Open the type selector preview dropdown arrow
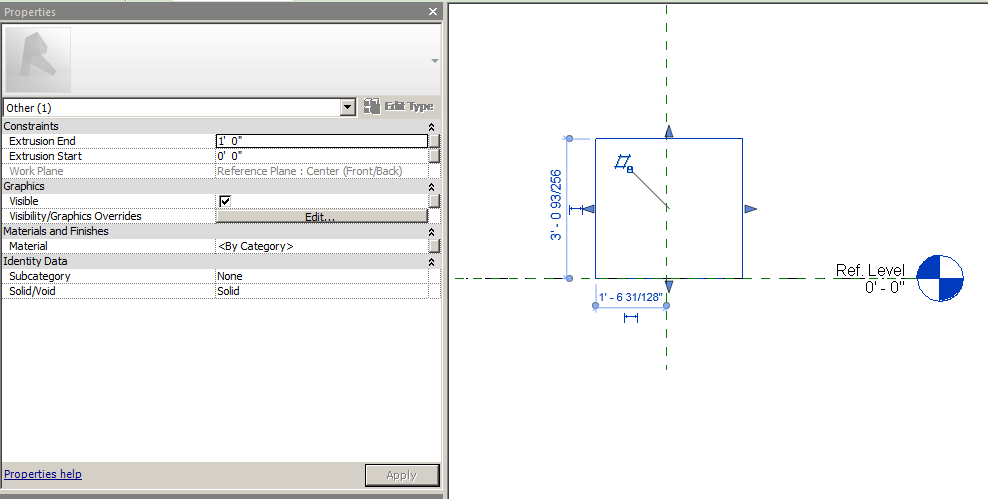 [435, 61]
